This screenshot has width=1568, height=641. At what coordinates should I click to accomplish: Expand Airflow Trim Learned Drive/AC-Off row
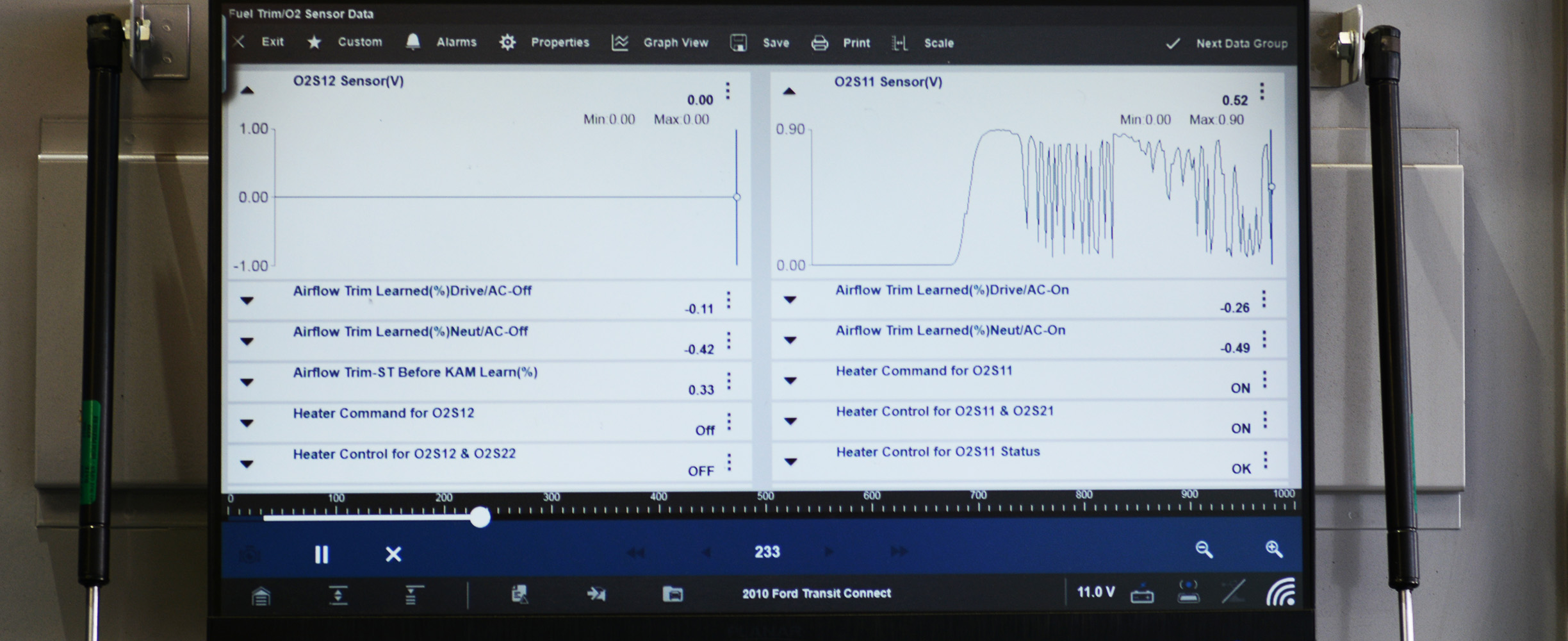tap(247, 301)
